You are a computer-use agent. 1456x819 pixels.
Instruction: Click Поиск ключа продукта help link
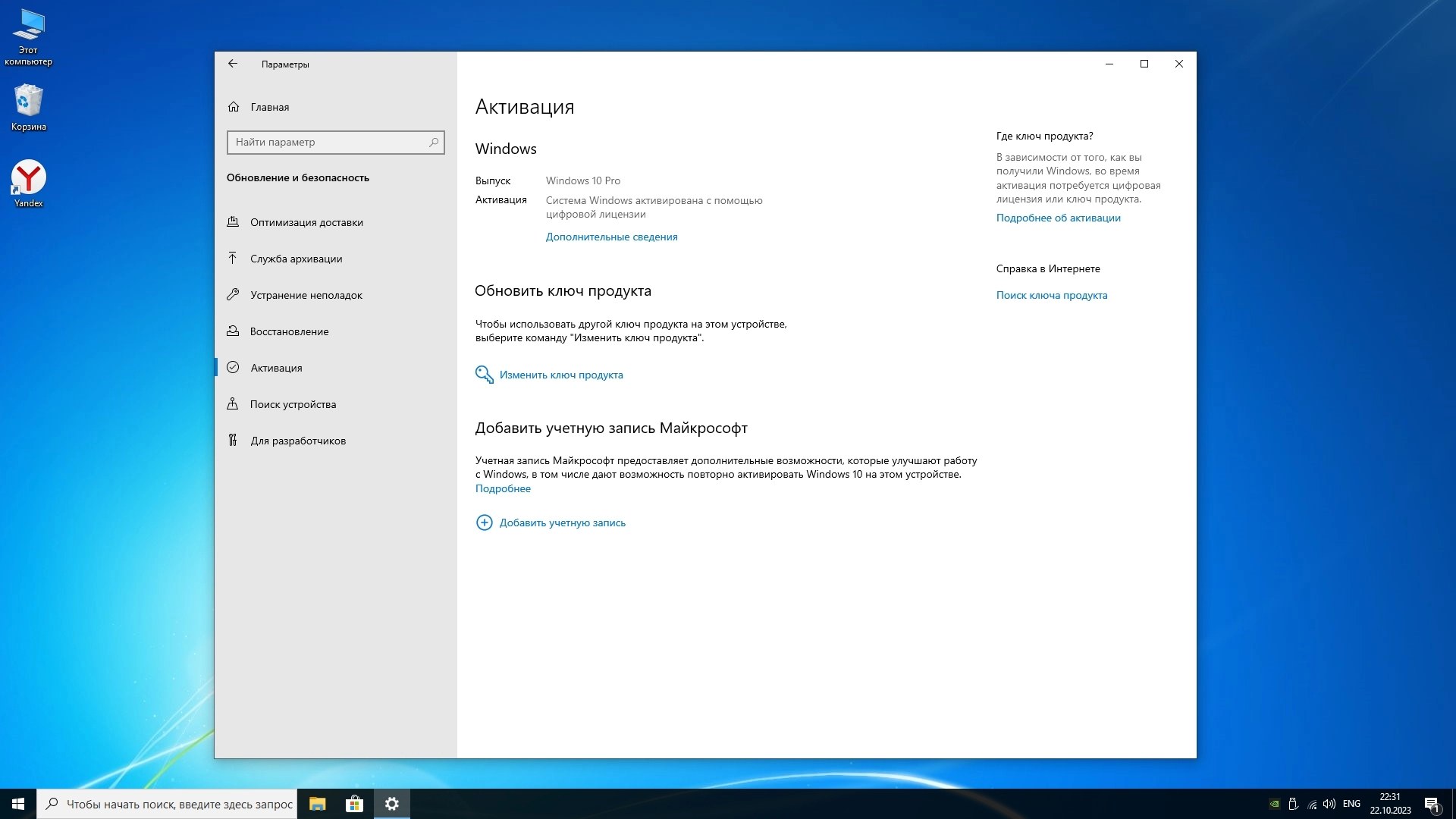[x=1051, y=295]
